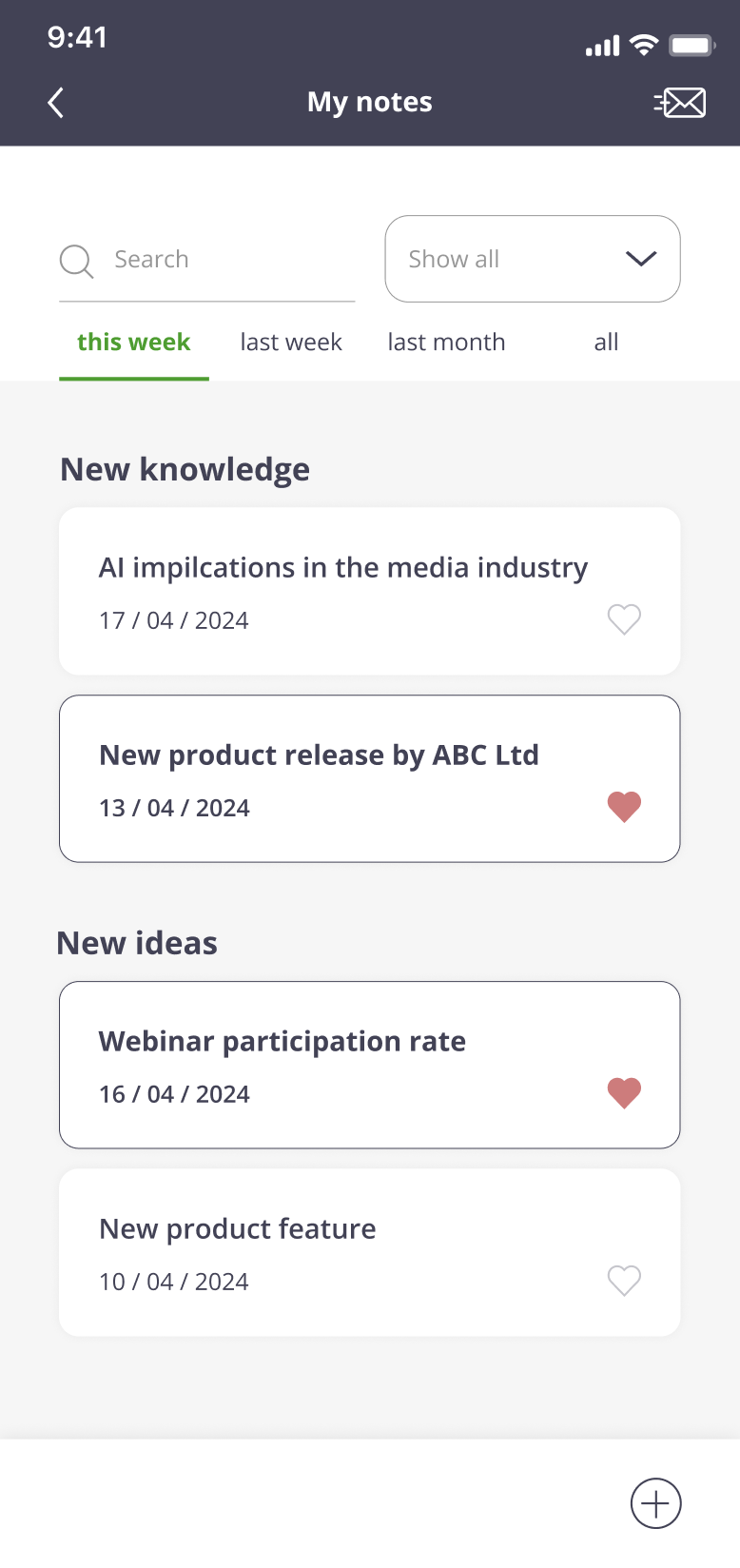Tap the send mail envelope icon
The width and height of the screenshot is (740, 1568).
[x=680, y=103]
